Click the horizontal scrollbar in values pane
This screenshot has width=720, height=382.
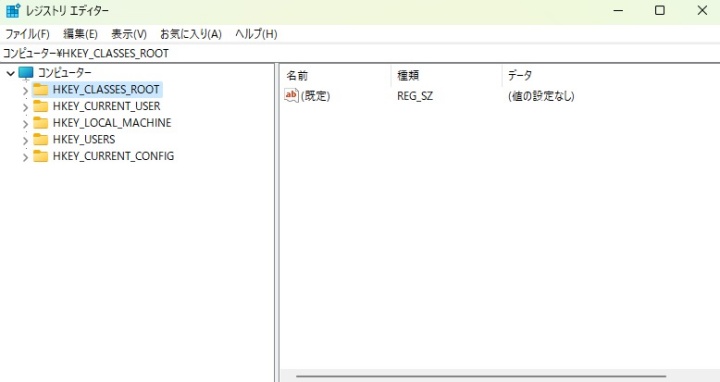click(x=480, y=376)
